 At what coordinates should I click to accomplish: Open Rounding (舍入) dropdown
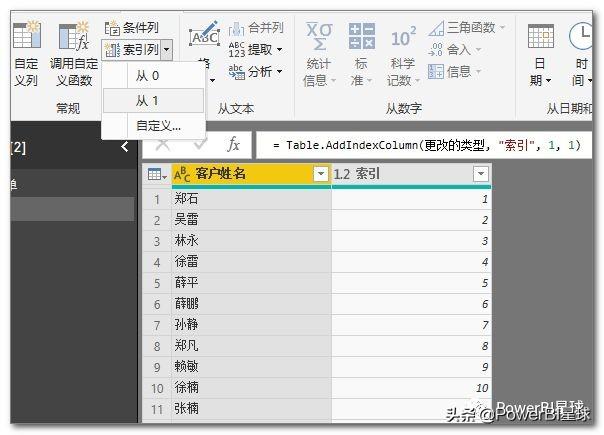click(455, 50)
